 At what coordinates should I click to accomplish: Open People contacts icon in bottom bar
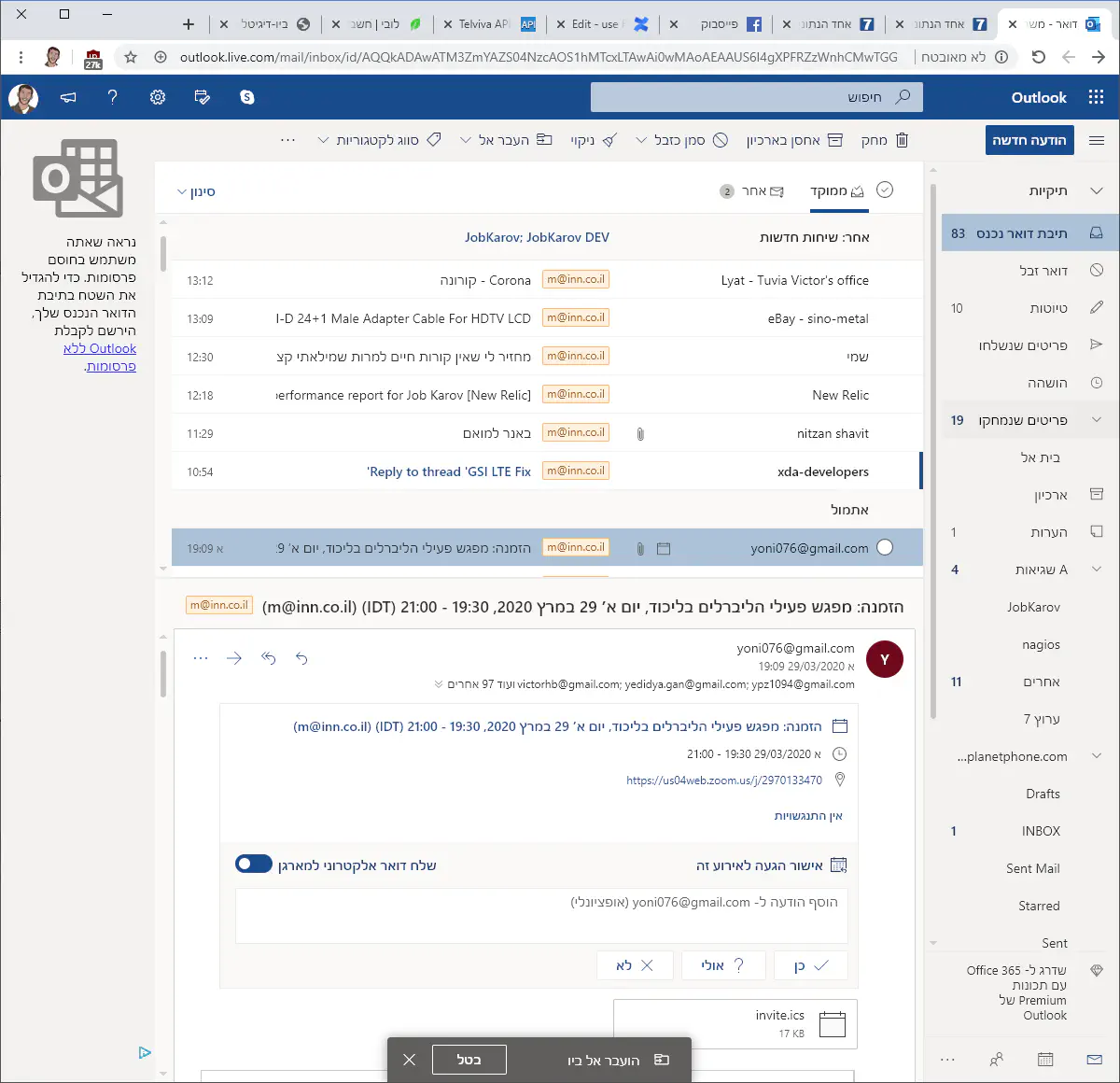click(x=997, y=1060)
